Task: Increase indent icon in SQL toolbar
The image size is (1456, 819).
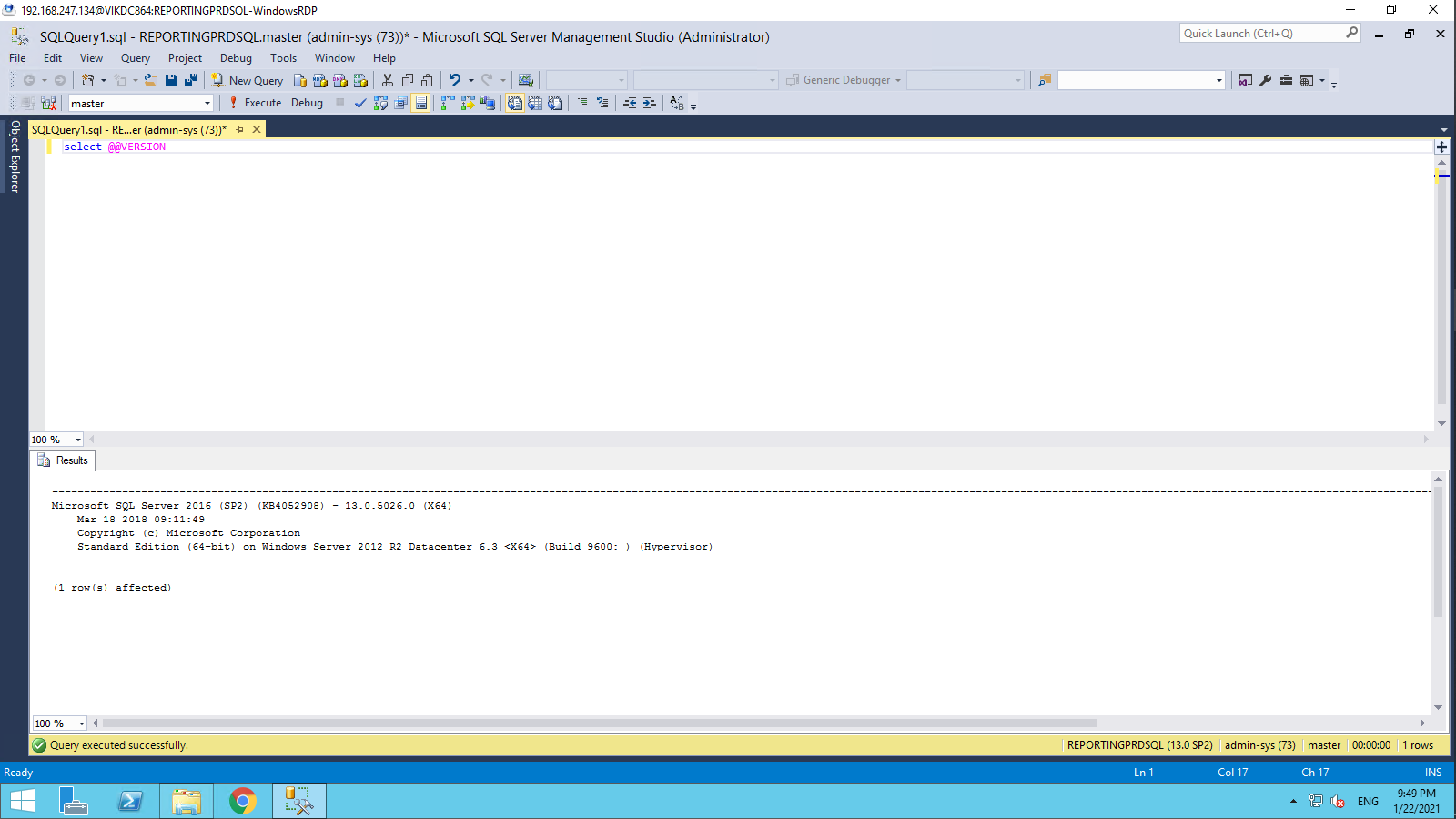Action: tap(650, 103)
